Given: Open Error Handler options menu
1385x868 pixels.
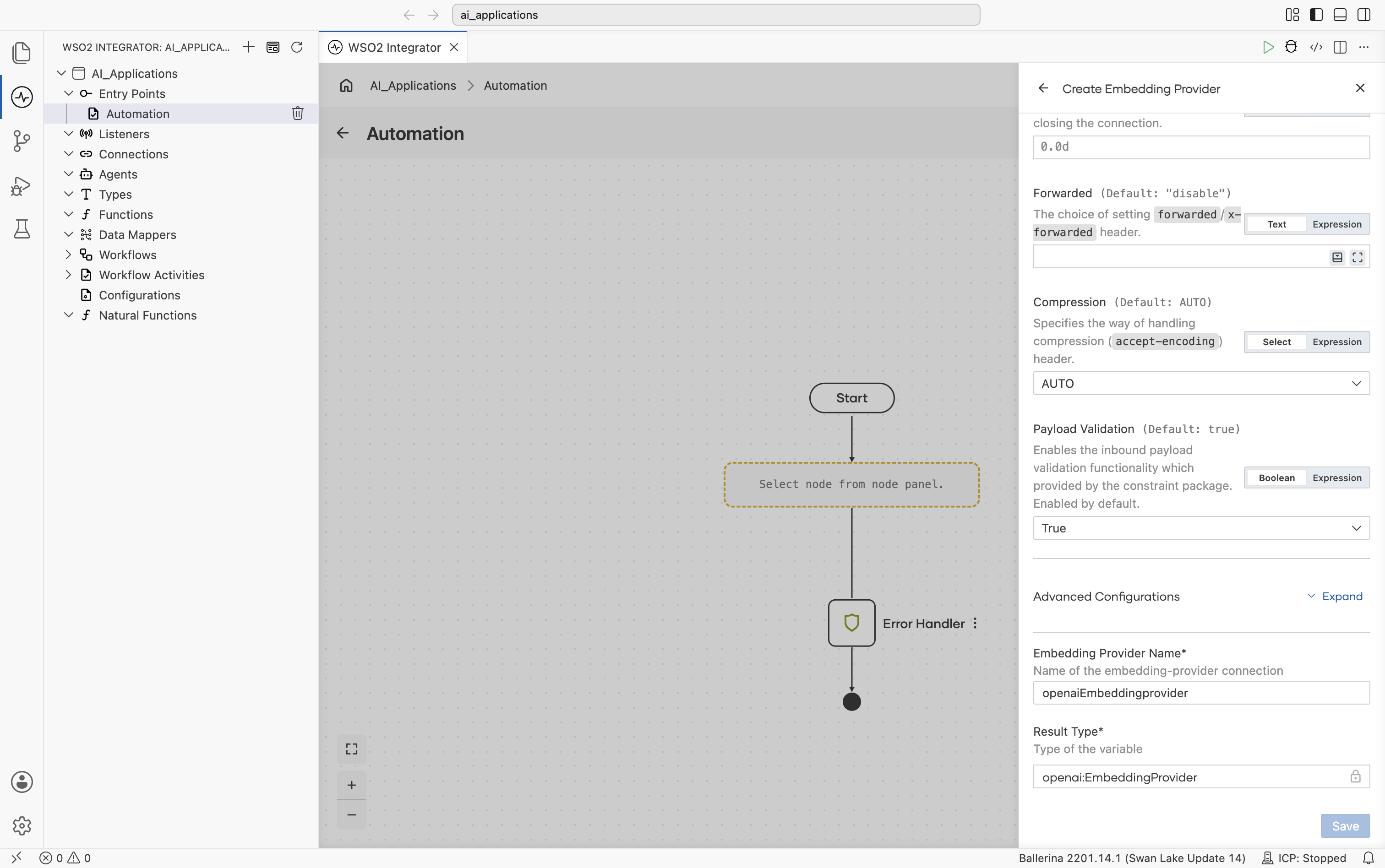Looking at the screenshot, I should click(x=975, y=624).
